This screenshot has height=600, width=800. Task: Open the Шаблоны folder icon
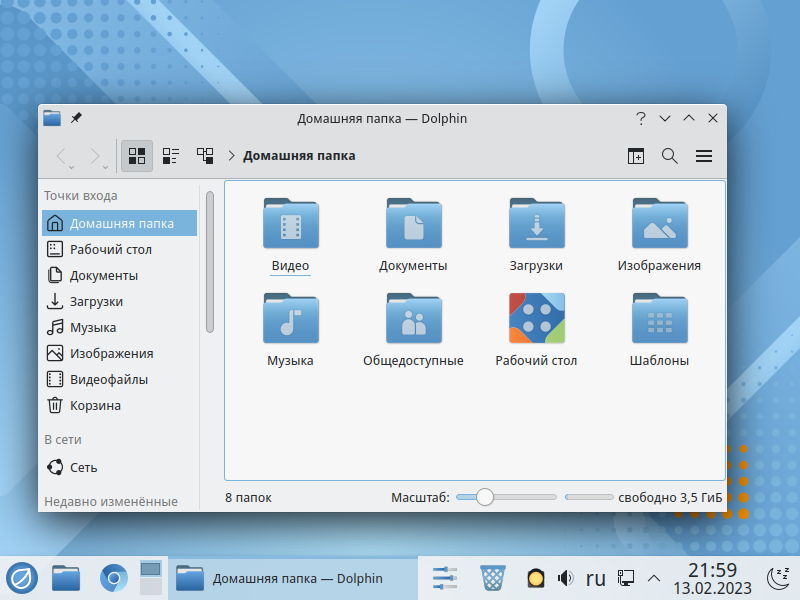click(x=660, y=319)
